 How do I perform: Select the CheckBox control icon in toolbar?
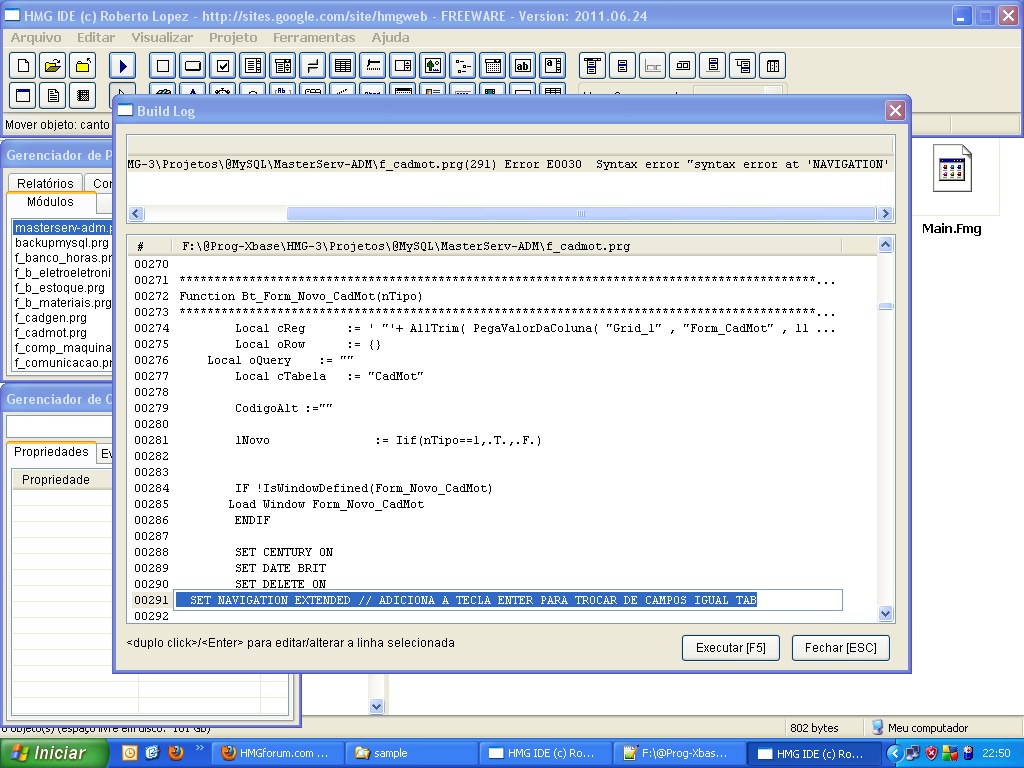[x=223, y=66]
